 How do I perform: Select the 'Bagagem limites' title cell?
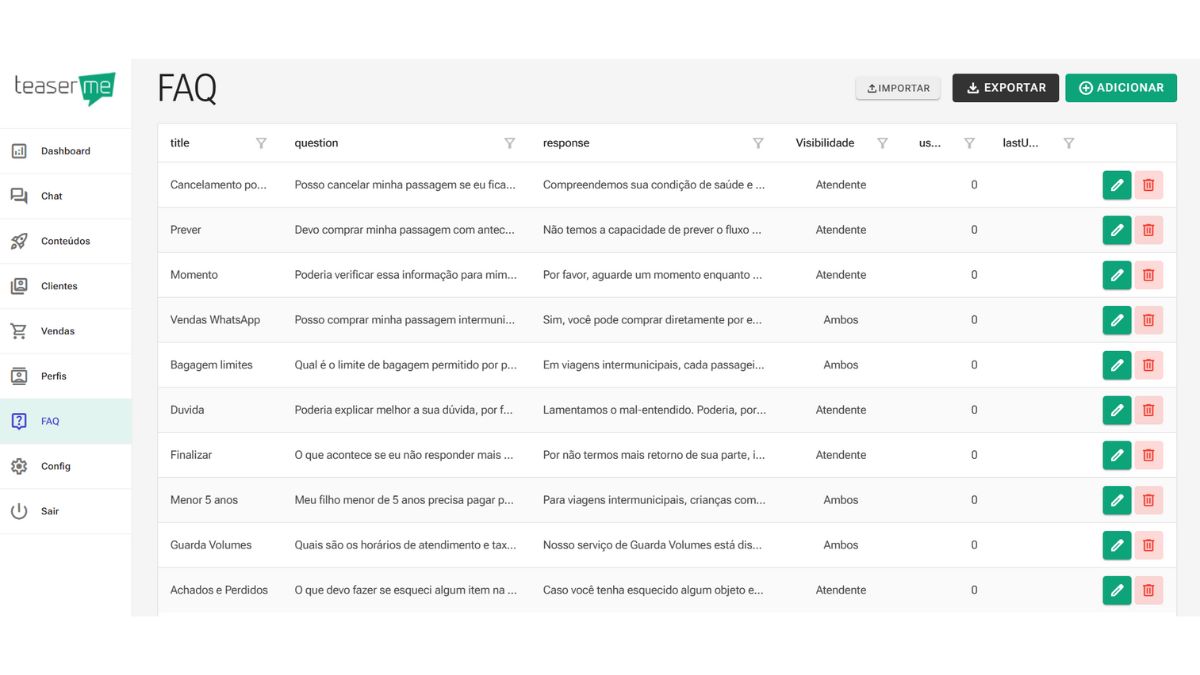(211, 365)
